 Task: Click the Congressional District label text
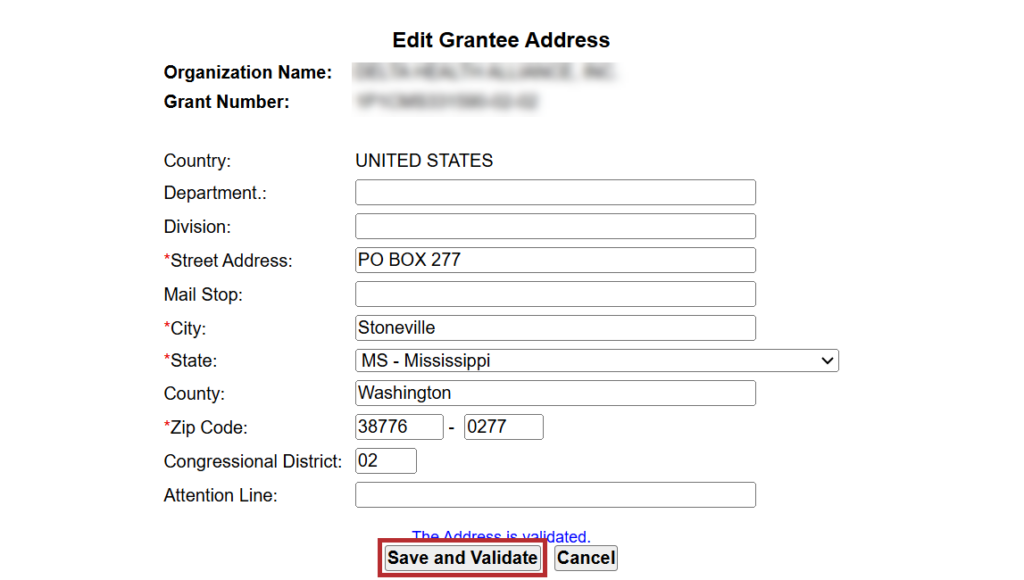(x=252, y=462)
